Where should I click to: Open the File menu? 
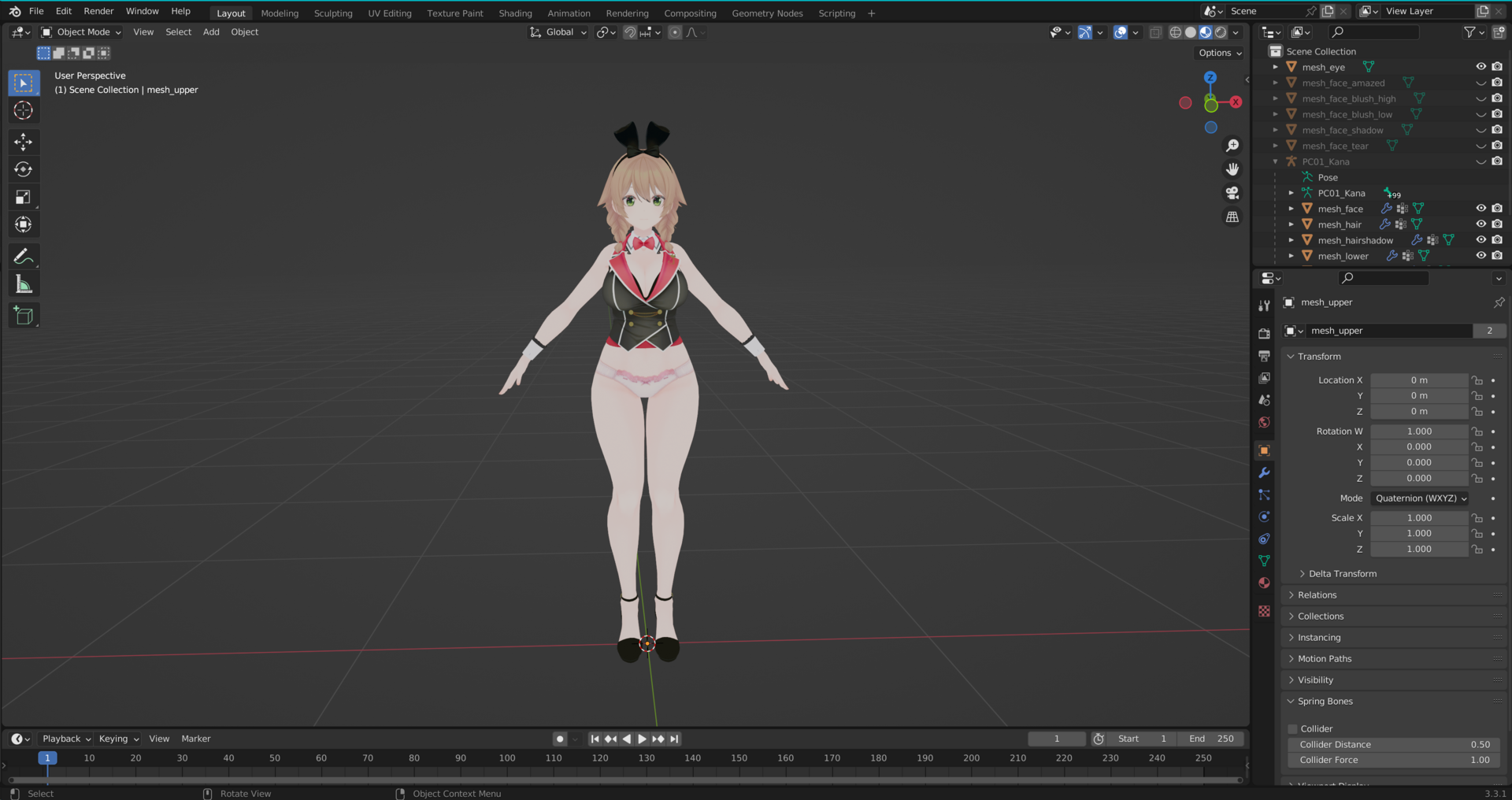point(36,11)
